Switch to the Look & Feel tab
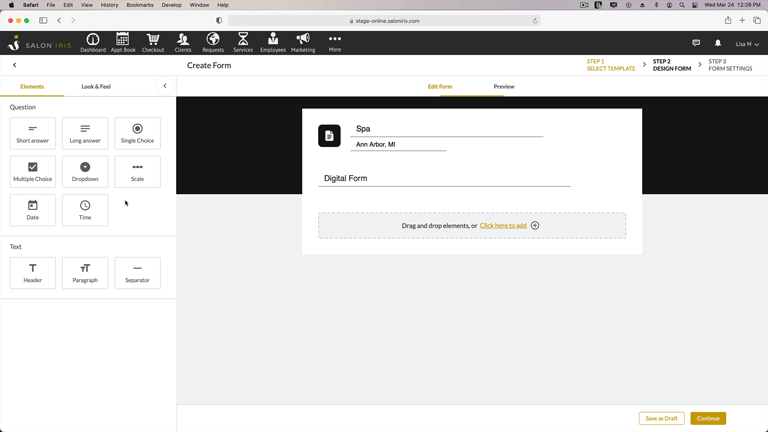768x432 pixels. click(x=96, y=87)
